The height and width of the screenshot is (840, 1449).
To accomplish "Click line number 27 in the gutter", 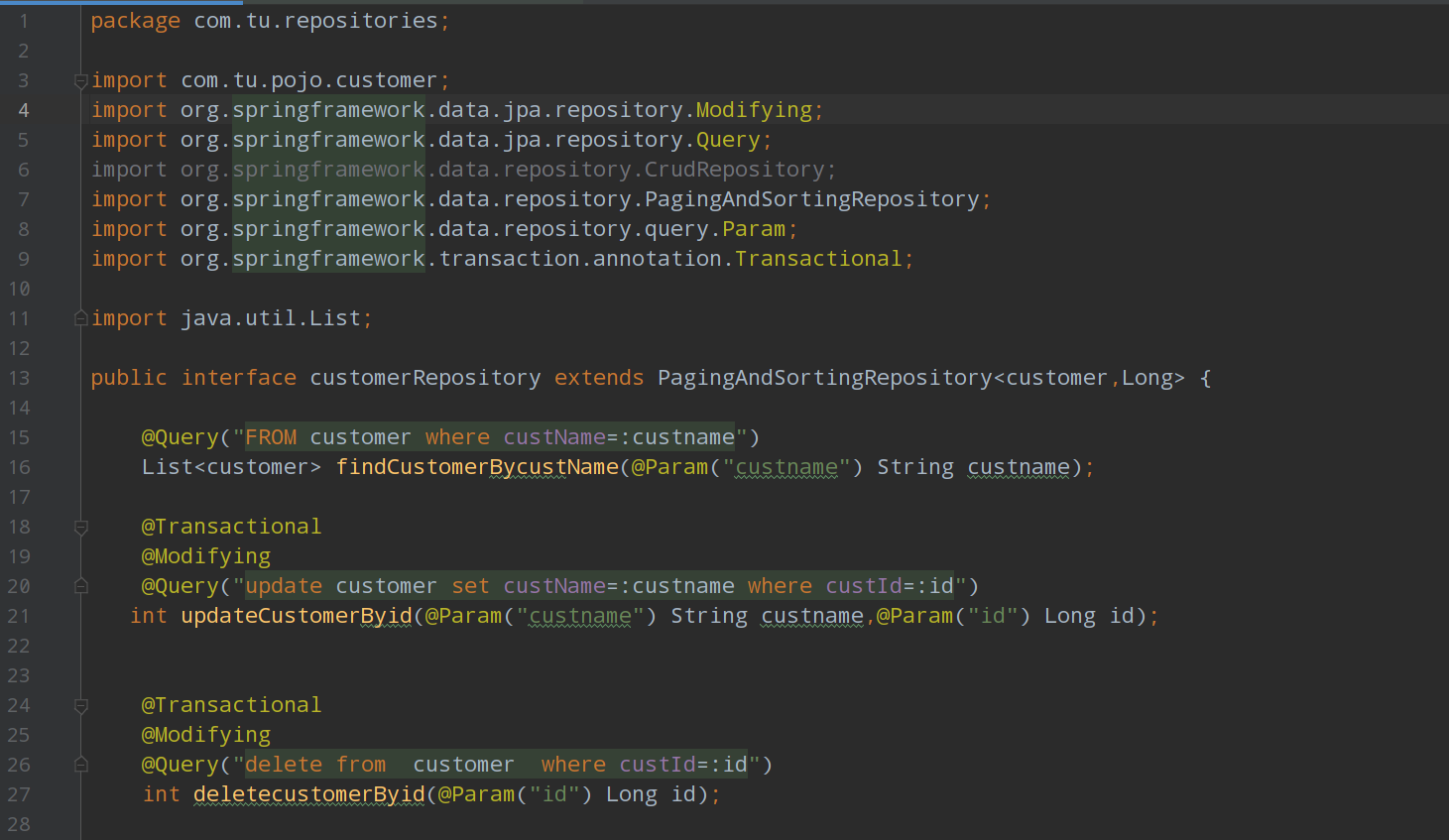I will pyautogui.click(x=19, y=794).
